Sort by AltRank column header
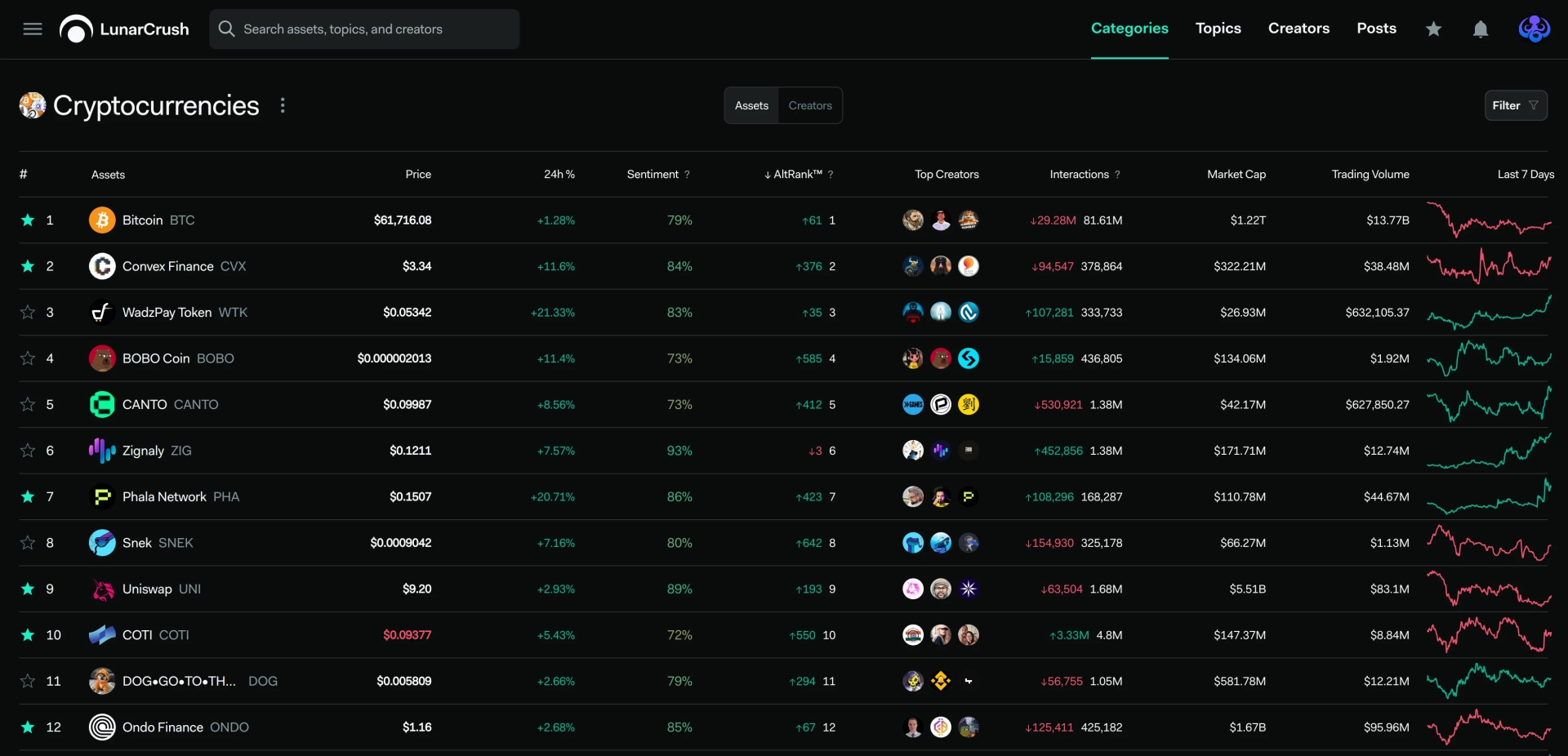This screenshot has height=756, width=1568. click(798, 175)
